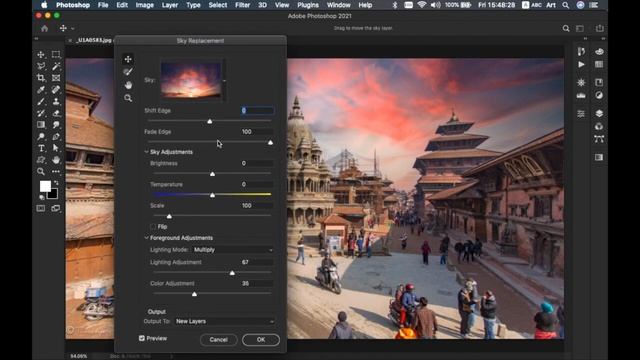The width and height of the screenshot is (640, 360).
Task: Open the Move tool preset picker arrow
Action: coord(73,29)
